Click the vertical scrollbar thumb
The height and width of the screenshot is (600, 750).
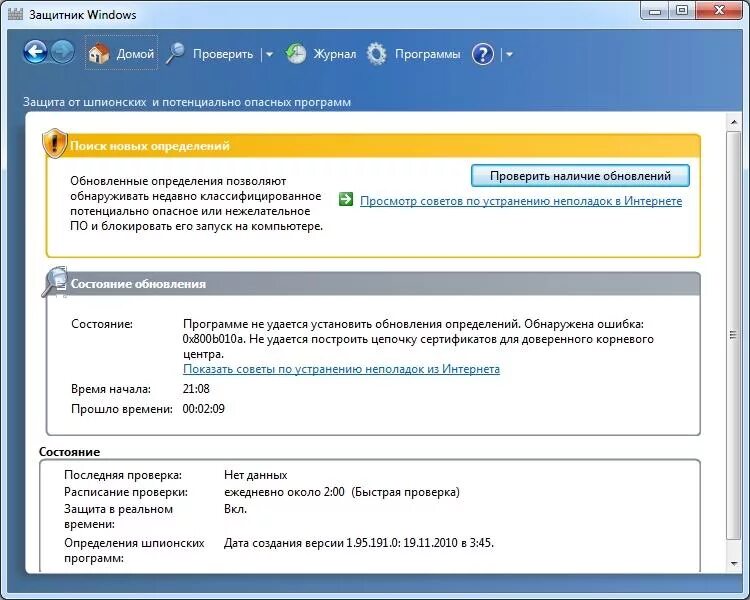(734, 335)
